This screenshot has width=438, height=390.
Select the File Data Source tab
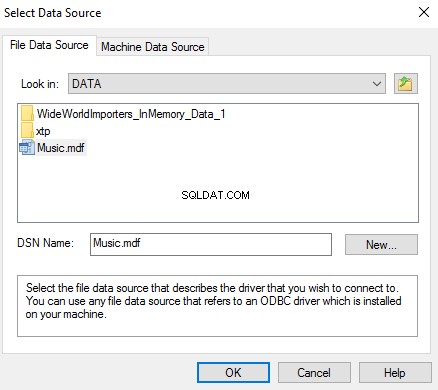point(49,45)
